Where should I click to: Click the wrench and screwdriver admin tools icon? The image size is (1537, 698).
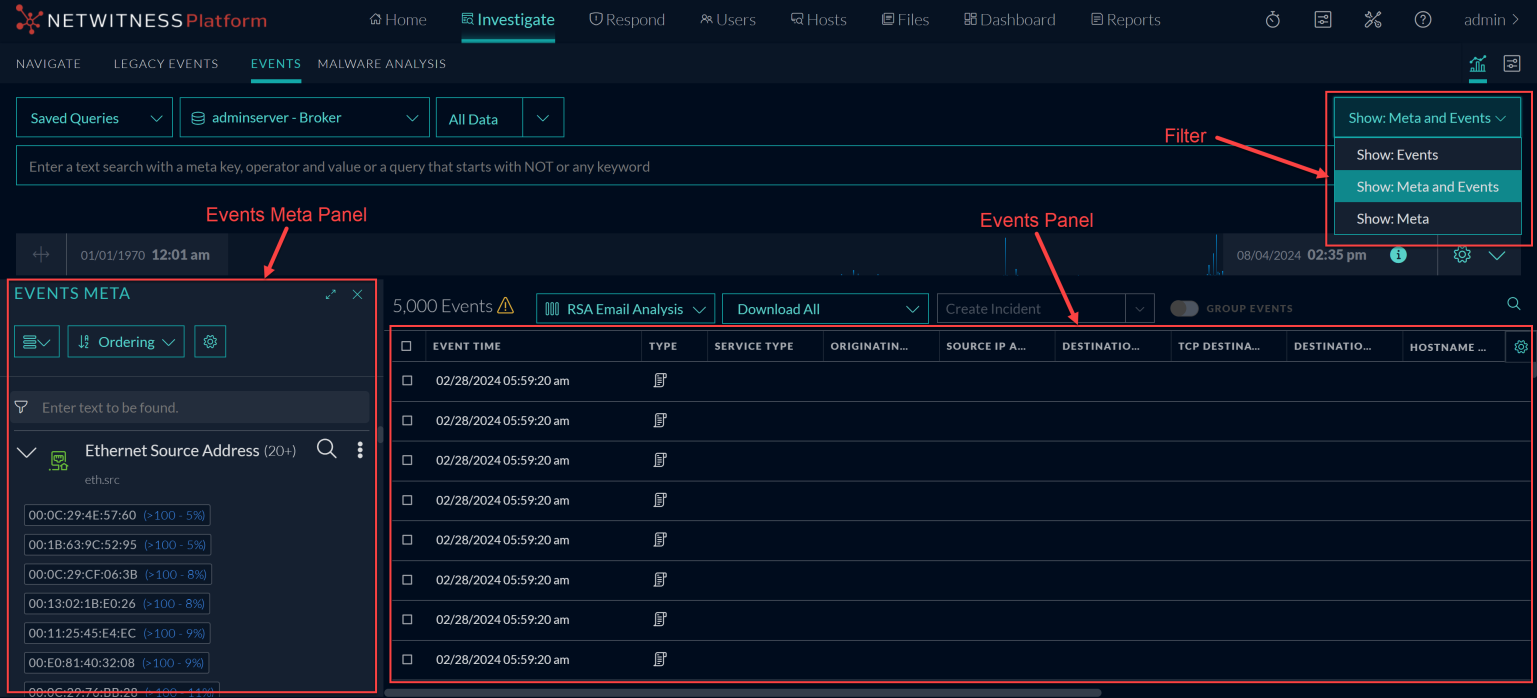1372,20
